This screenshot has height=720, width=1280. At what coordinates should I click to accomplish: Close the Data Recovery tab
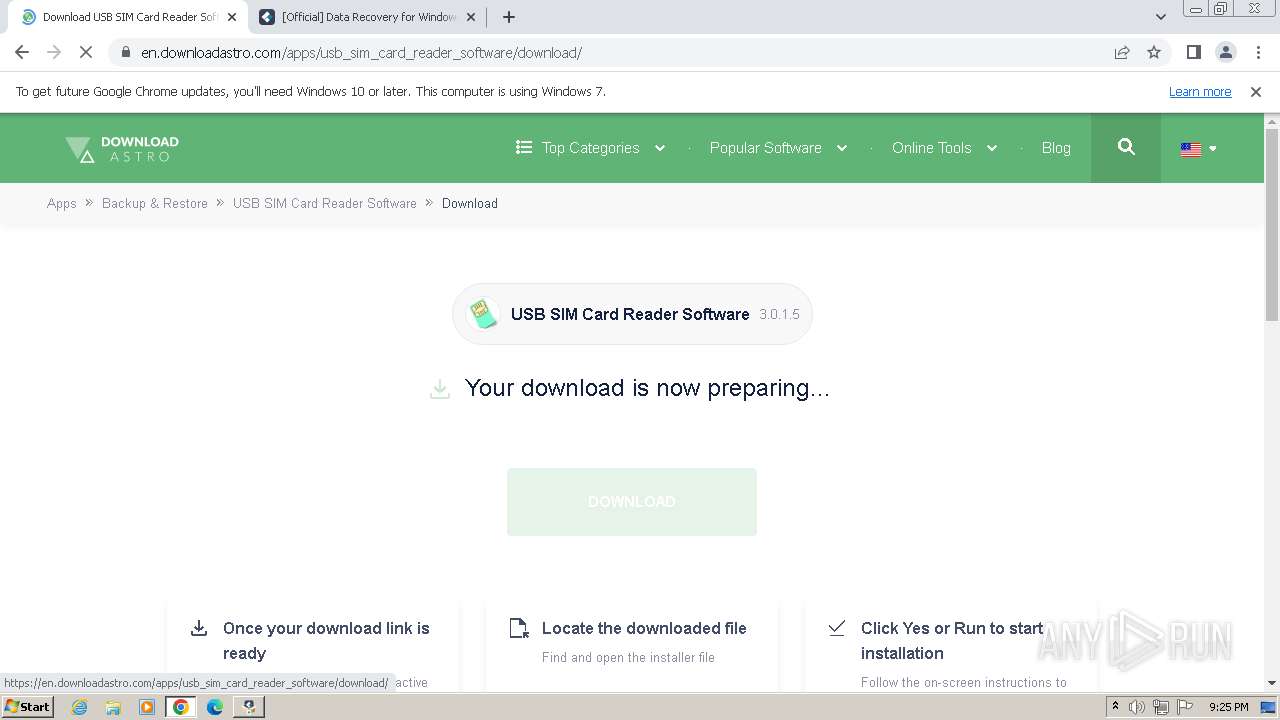472,17
